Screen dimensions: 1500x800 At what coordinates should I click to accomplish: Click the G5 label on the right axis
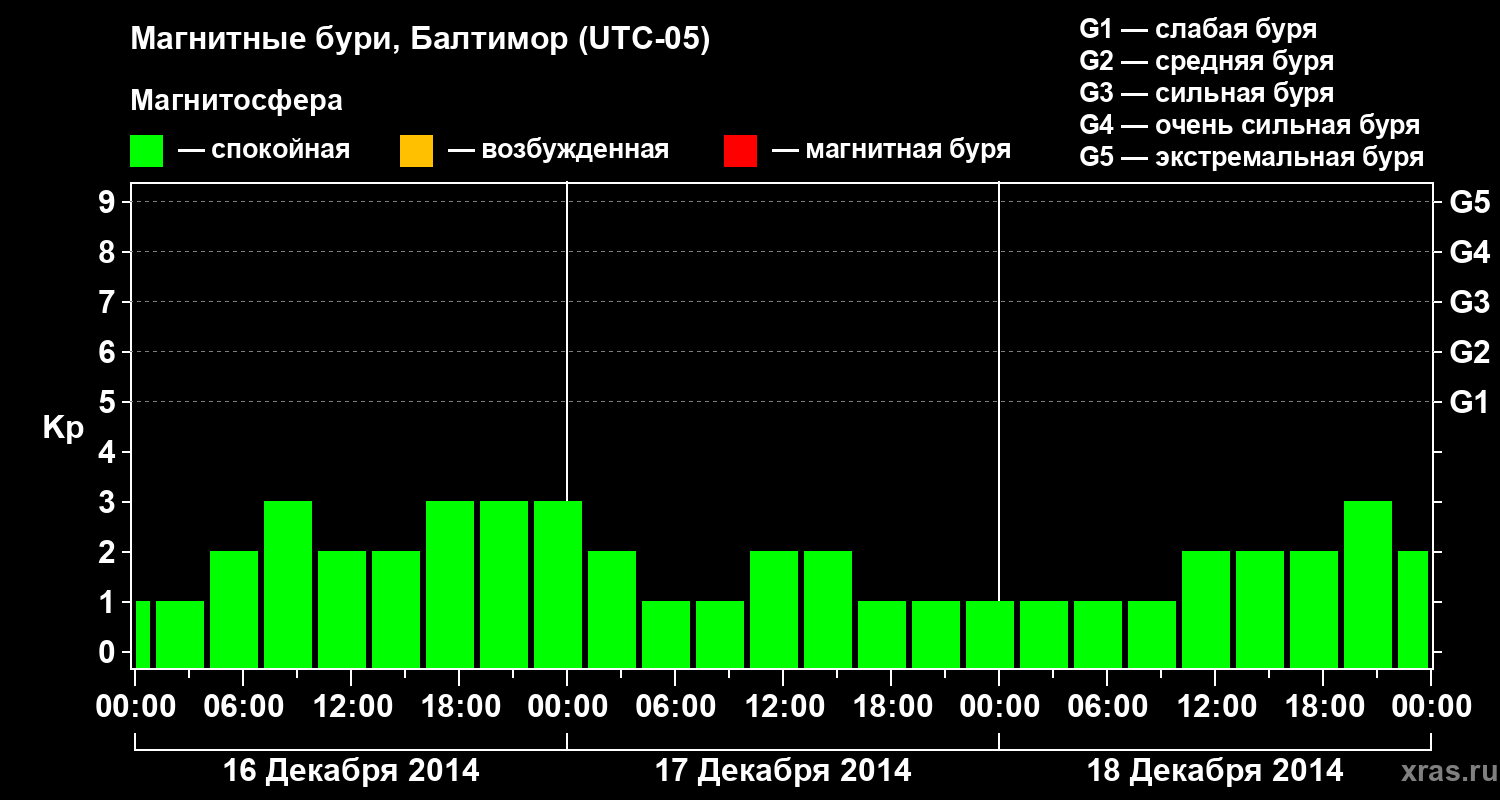tap(1469, 202)
